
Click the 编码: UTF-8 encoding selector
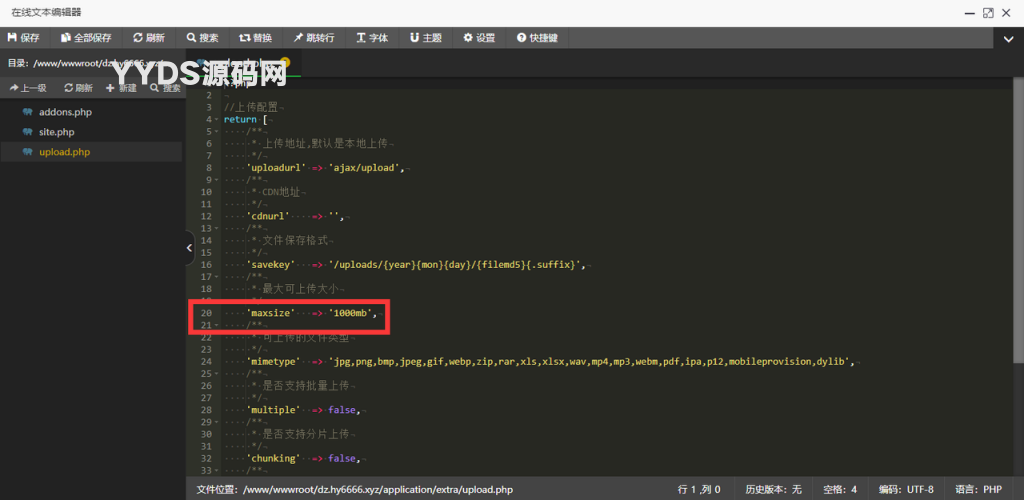coord(907,490)
